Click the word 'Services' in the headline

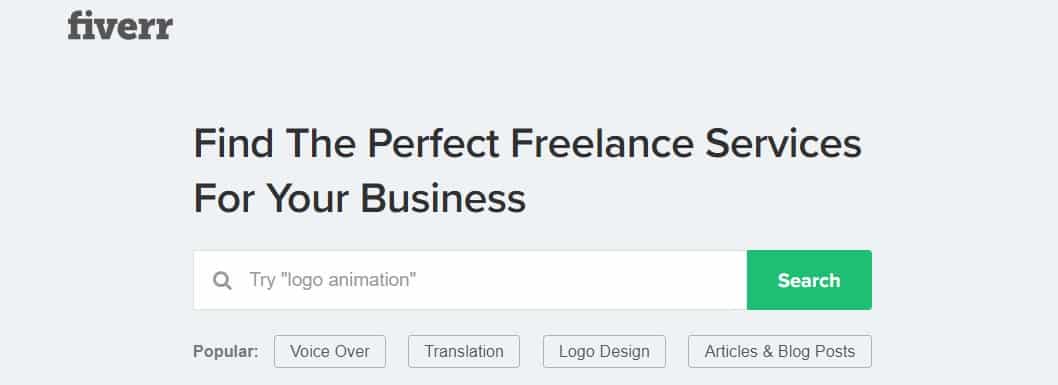(783, 144)
